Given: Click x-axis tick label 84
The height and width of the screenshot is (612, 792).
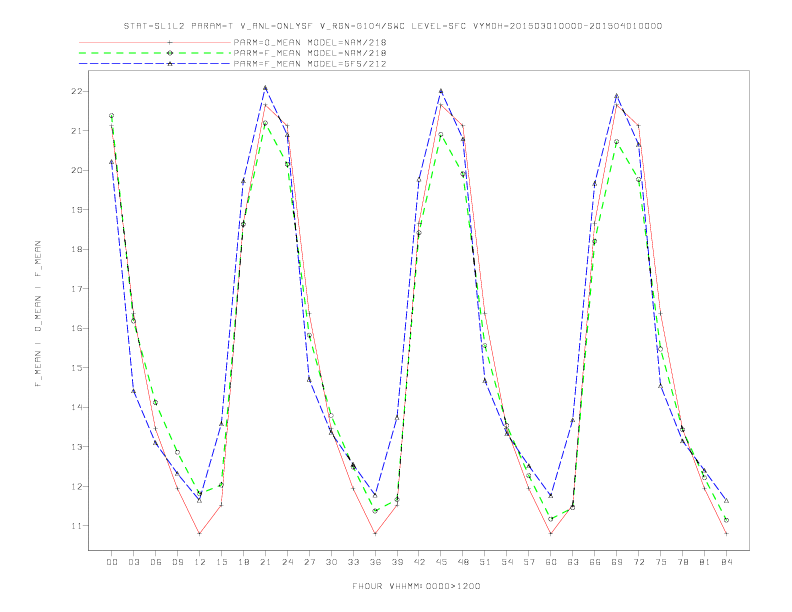Looking at the screenshot, I should click(x=727, y=562).
